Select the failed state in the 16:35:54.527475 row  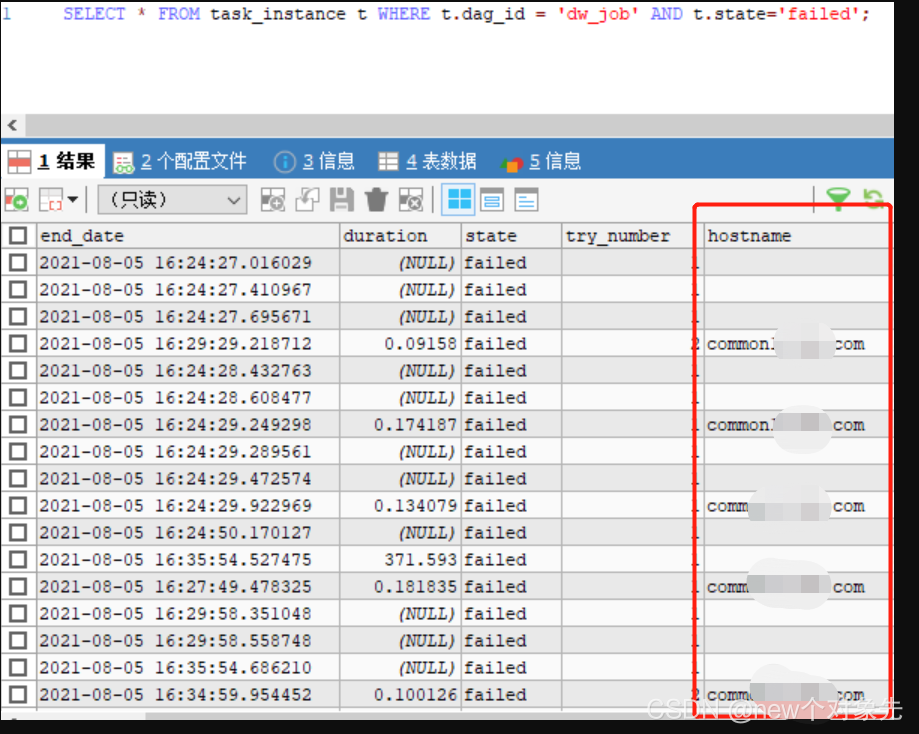click(x=512, y=559)
